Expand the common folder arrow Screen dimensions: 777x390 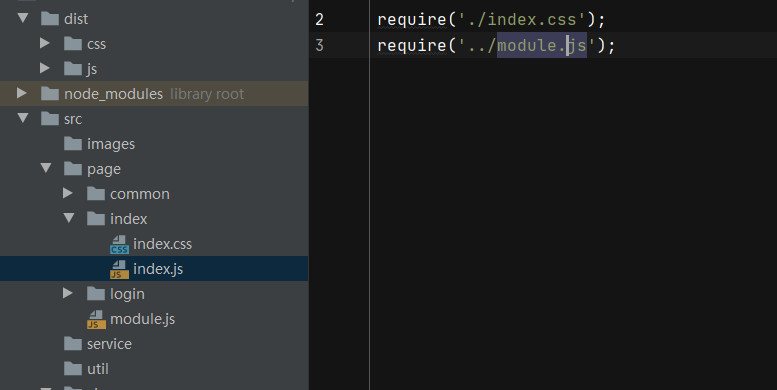click(68, 193)
